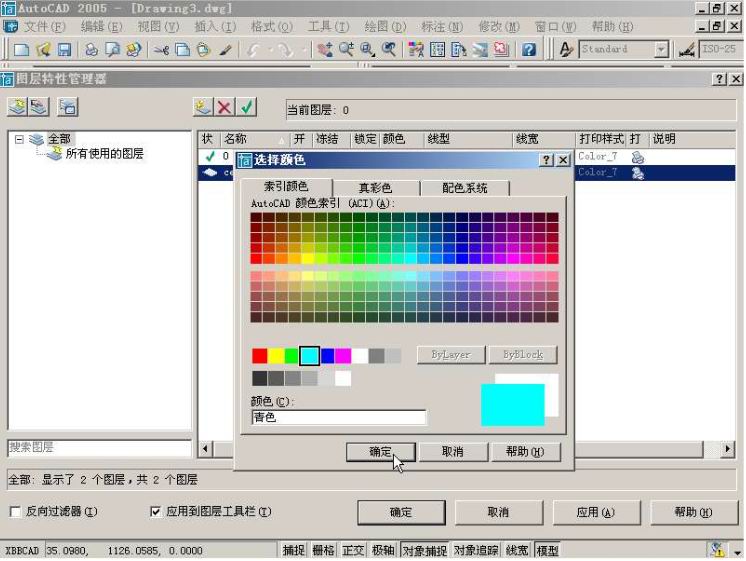The height and width of the screenshot is (561, 746).
Task: Click the New Property Filter icon
Action: pos(18,107)
